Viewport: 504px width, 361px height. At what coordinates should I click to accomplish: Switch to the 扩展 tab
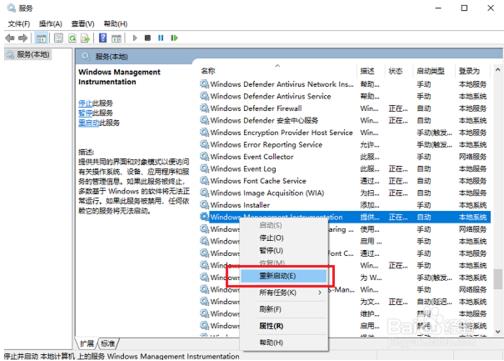[x=87, y=343]
